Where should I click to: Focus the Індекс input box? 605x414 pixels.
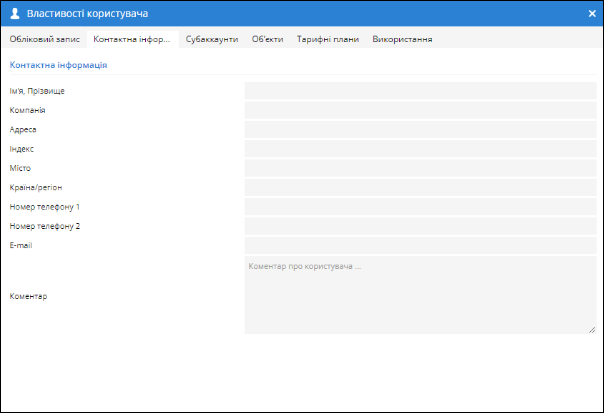[x=421, y=149]
